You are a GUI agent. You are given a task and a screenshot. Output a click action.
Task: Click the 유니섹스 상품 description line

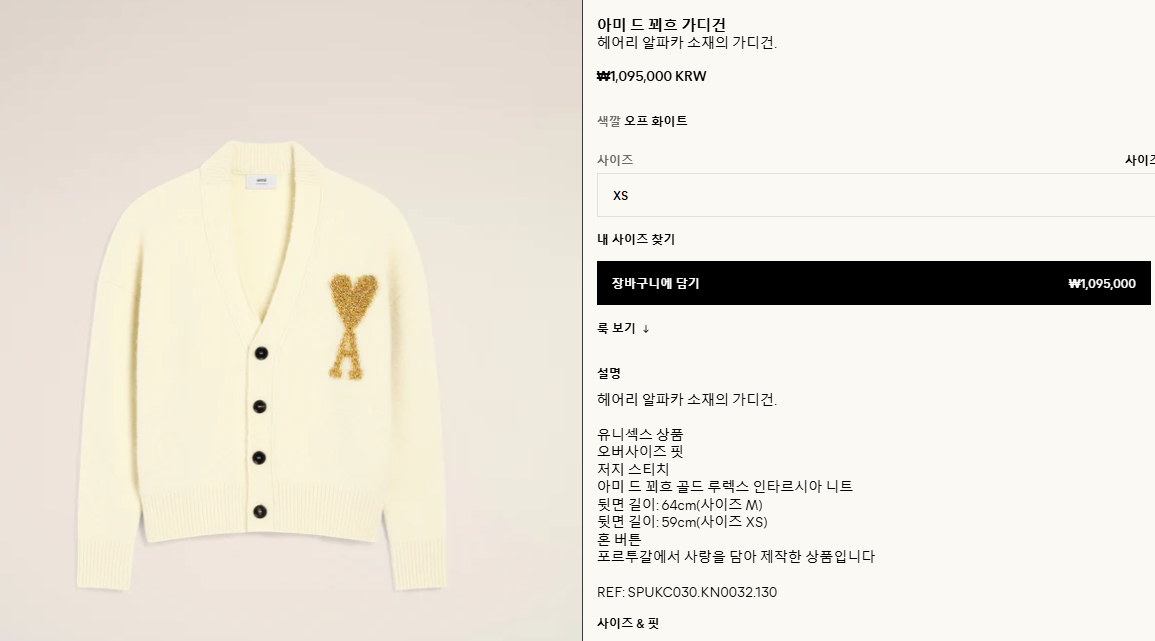(640, 434)
